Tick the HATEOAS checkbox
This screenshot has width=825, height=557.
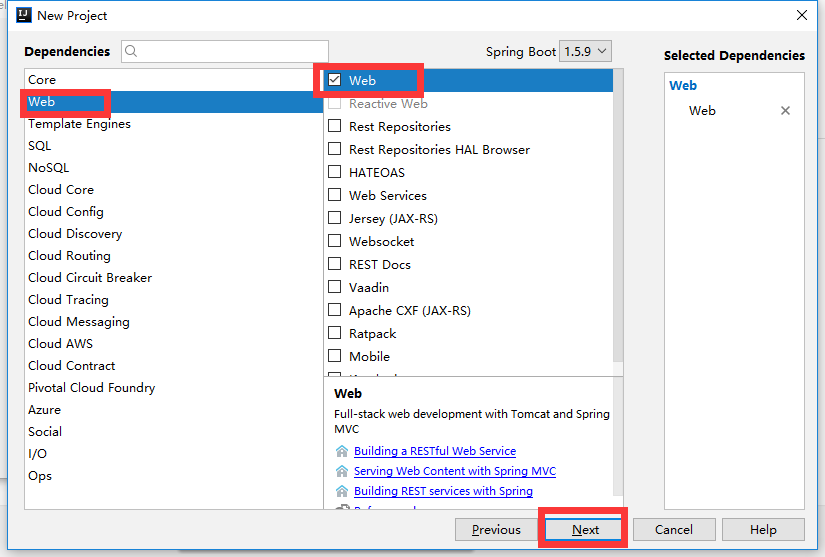[x=335, y=172]
